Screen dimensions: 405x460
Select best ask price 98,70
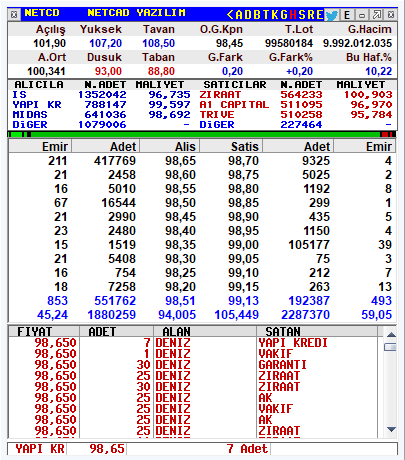[243, 161]
